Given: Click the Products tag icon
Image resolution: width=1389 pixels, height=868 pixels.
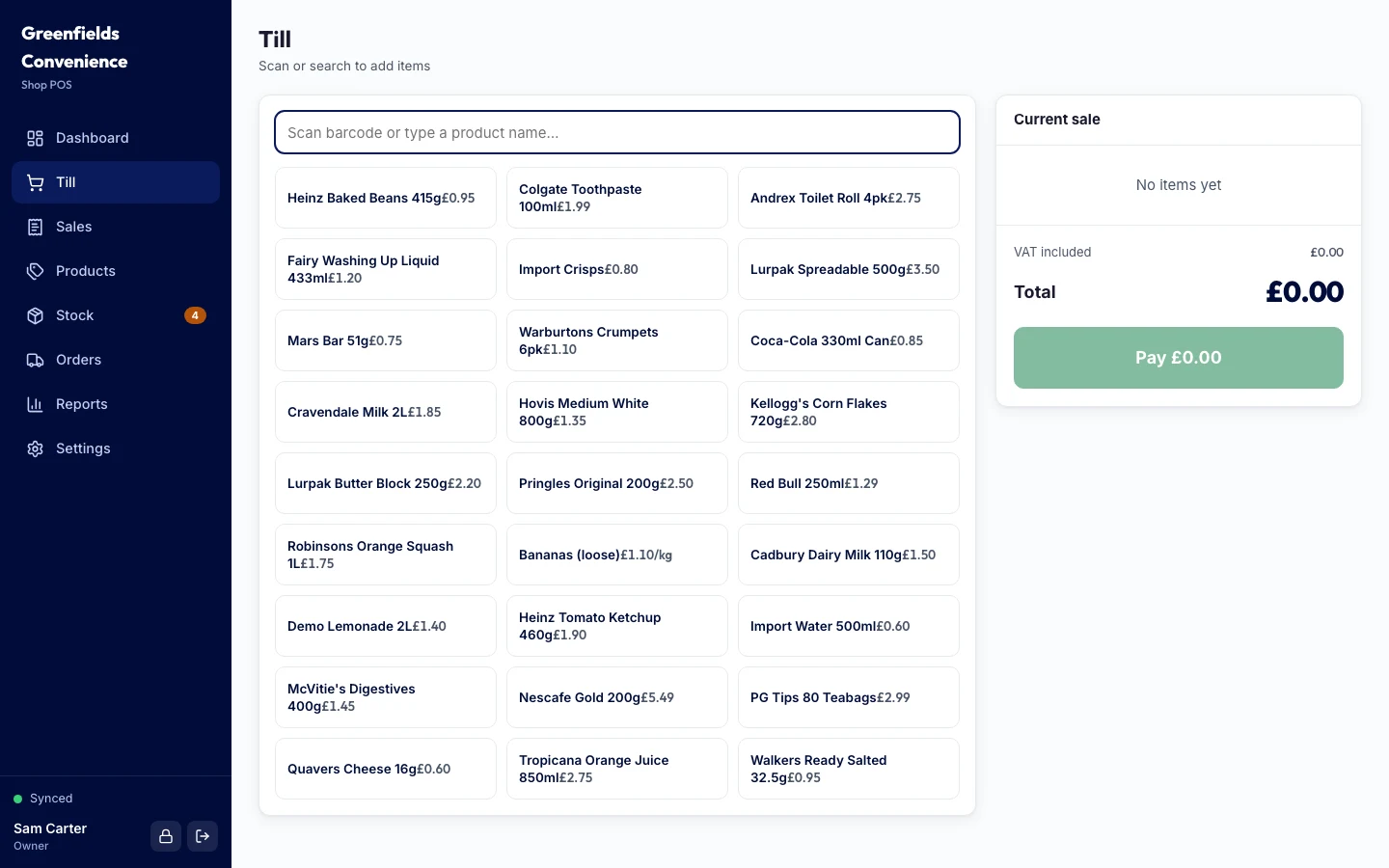Looking at the screenshot, I should tap(35, 271).
